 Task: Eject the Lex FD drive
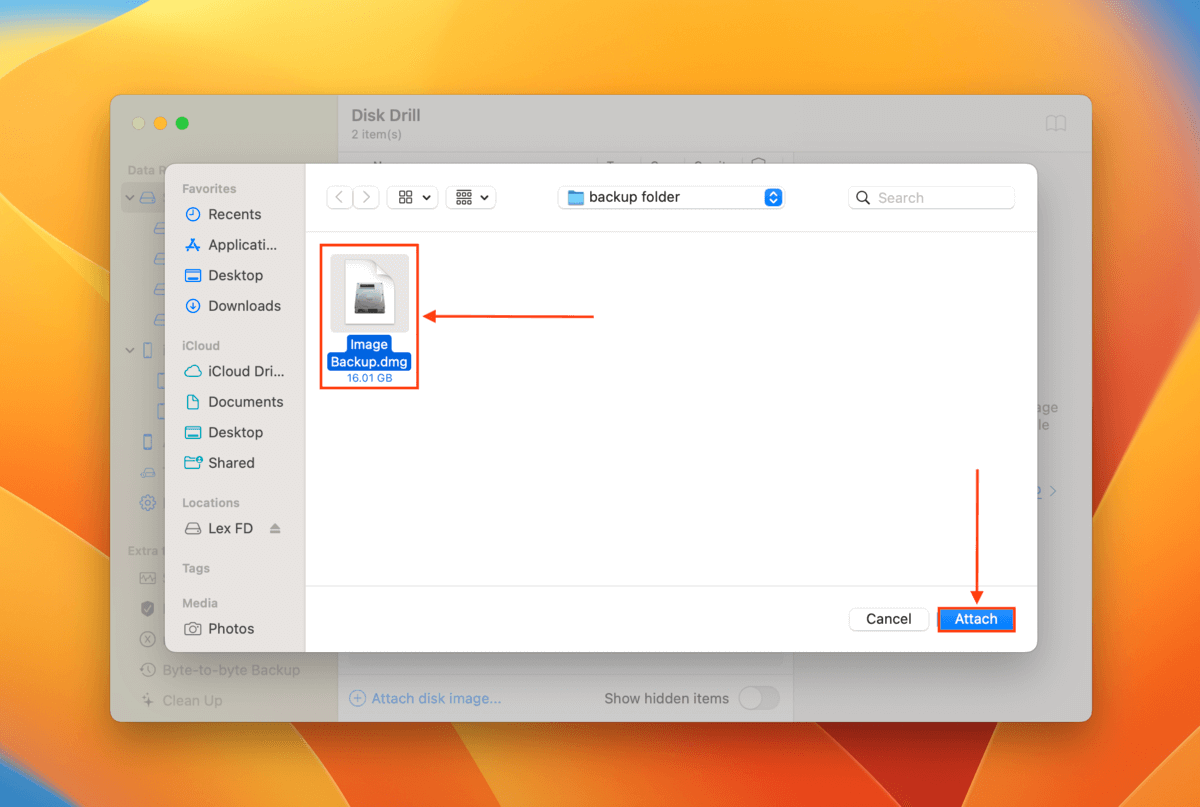click(275, 528)
